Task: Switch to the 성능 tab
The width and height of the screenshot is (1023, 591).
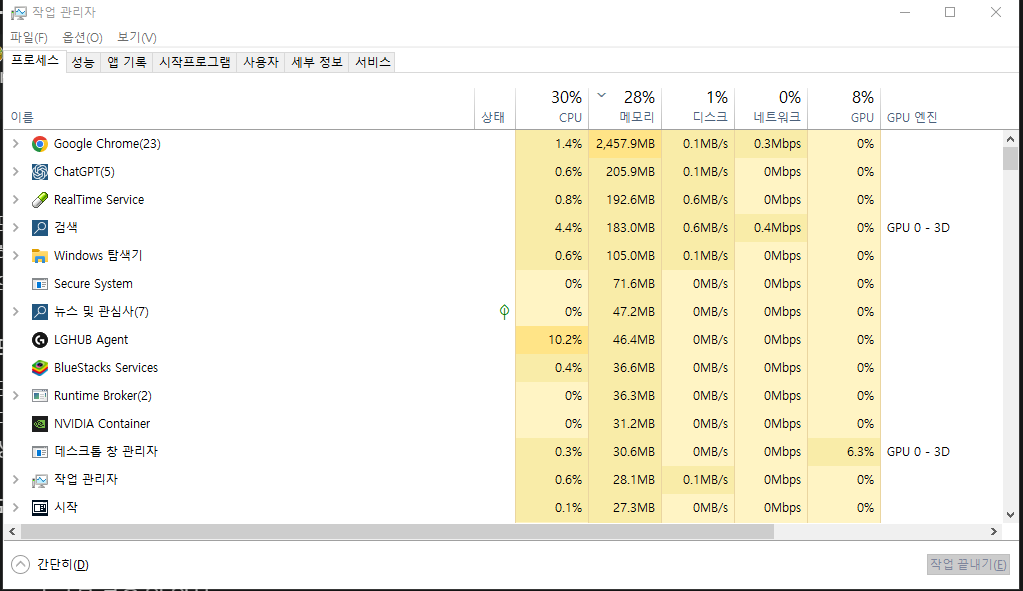Action: (x=83, y=61)
